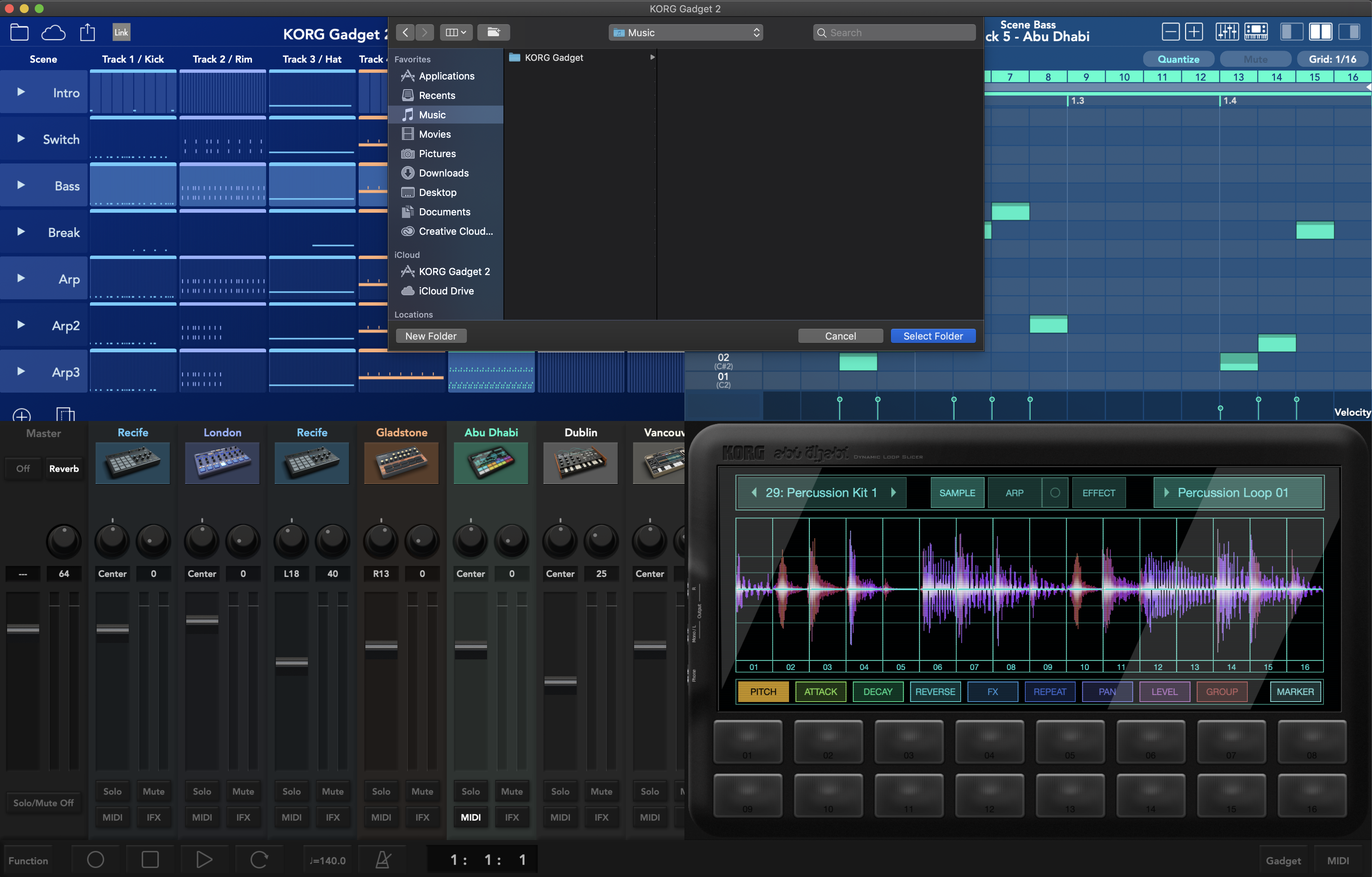Viewport: 1372px width, 877px height.
Task: Toggle the loop button in transport bar
Action: [259, 859]
